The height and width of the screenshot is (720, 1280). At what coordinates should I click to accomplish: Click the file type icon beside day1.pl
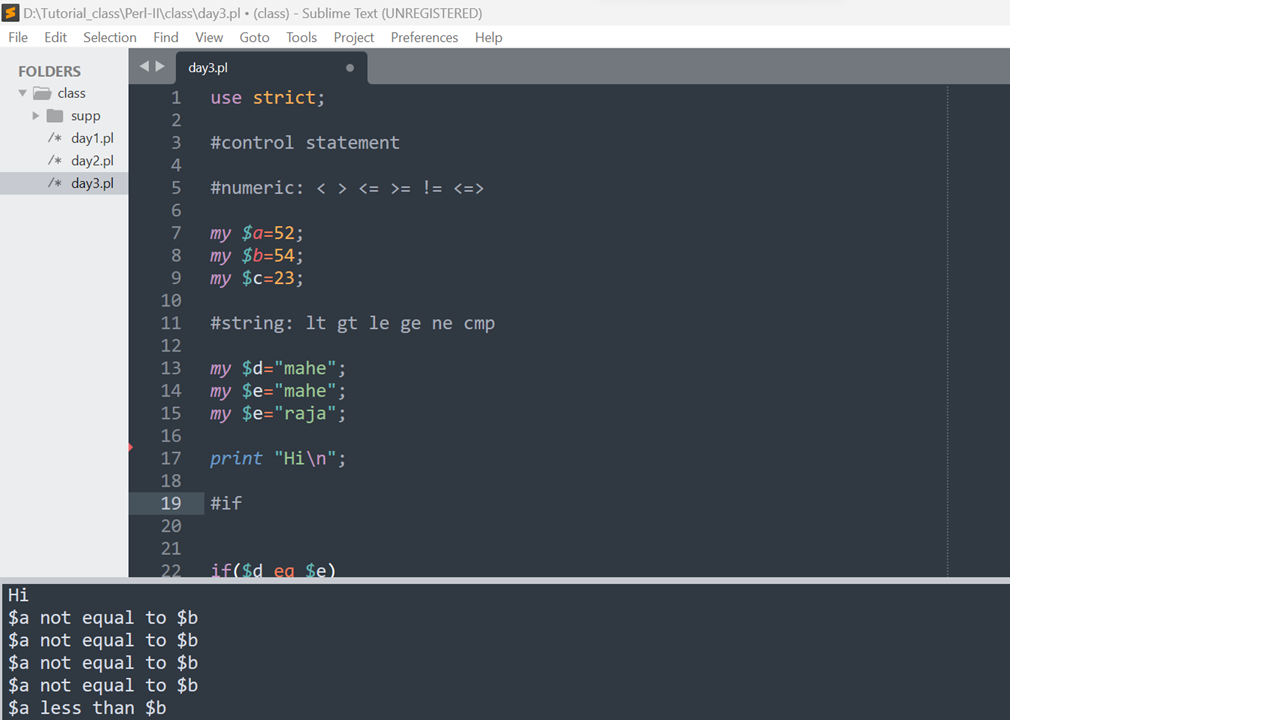55,138
